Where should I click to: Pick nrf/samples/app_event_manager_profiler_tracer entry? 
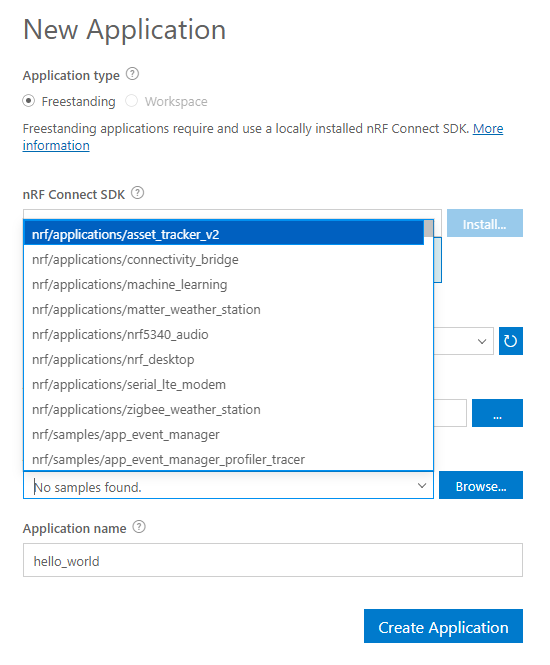click(224, 459)
